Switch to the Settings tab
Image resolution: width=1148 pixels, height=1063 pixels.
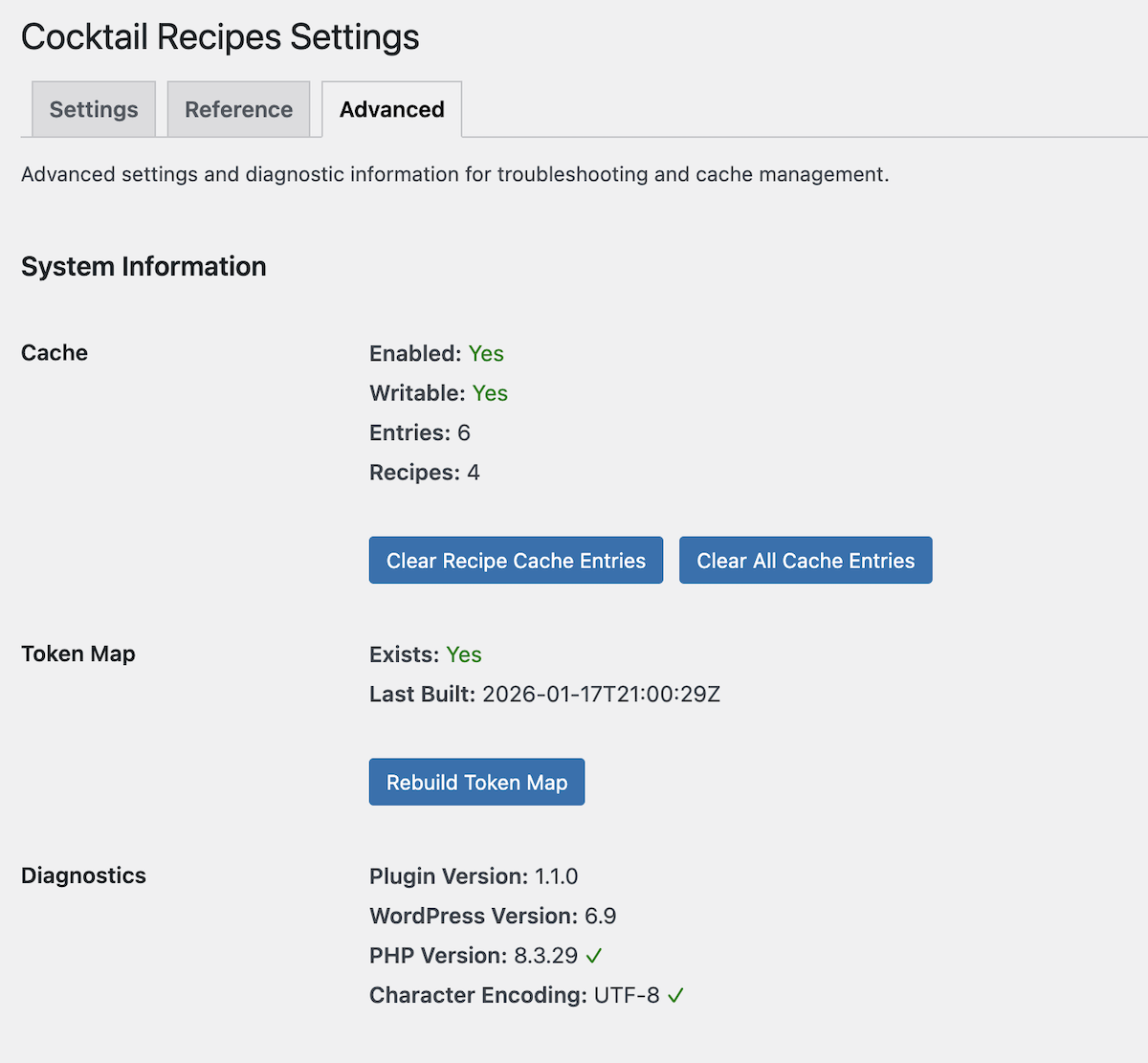94,110
